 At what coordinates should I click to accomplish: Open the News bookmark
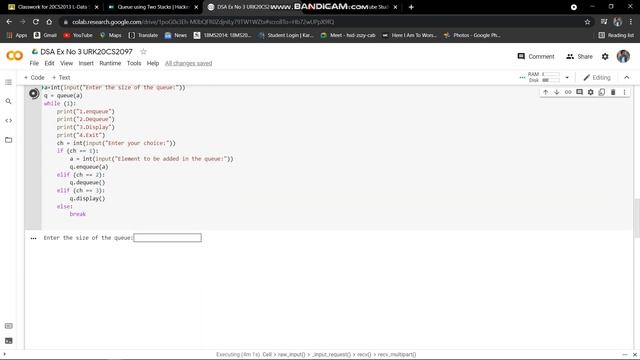[x=176, y=35]
